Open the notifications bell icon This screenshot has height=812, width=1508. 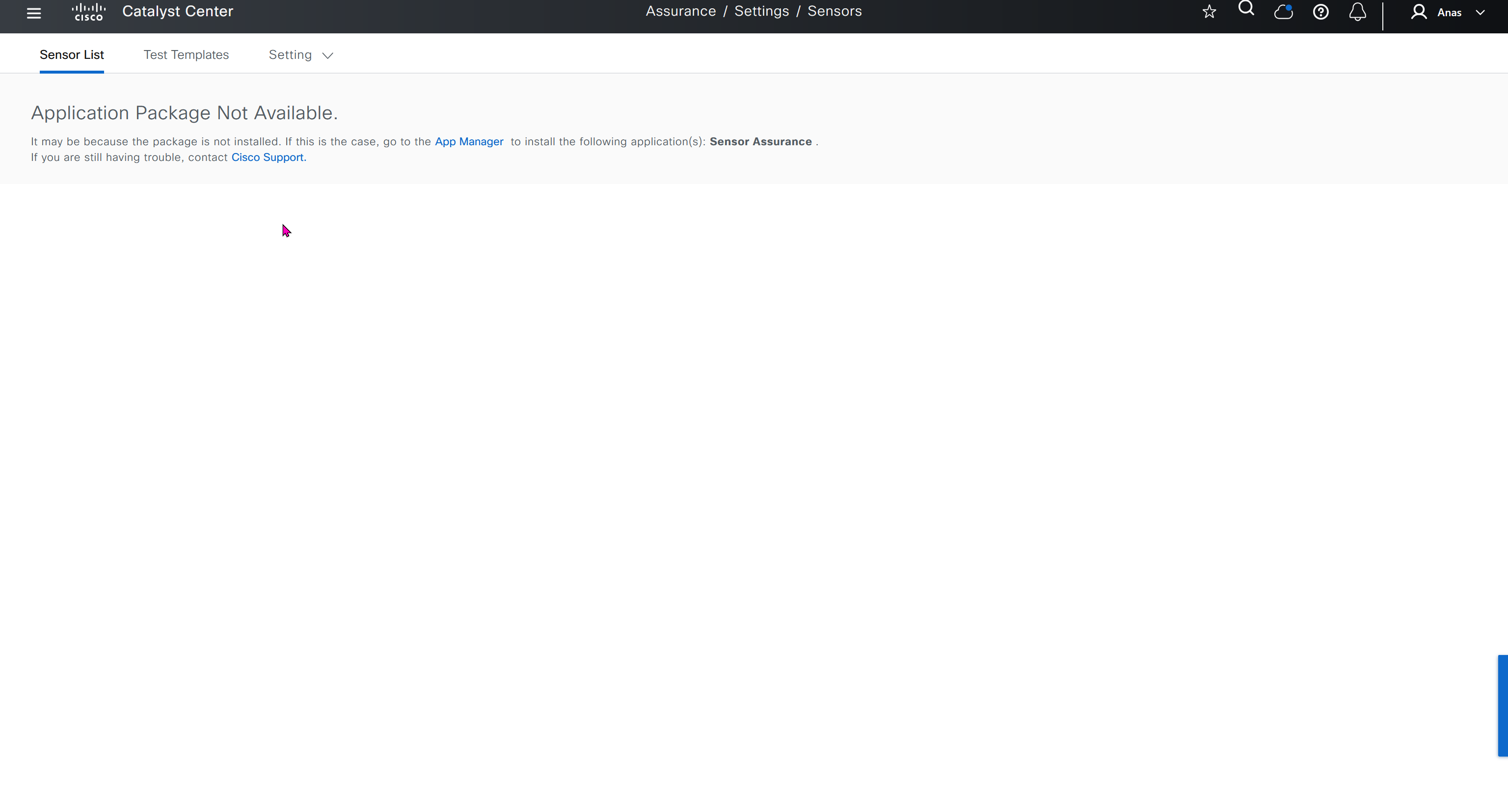tap(1358, 12)
